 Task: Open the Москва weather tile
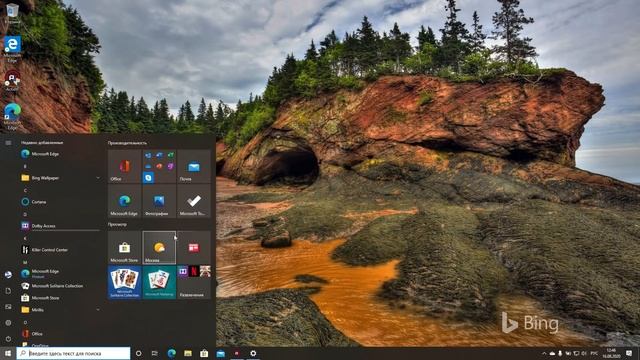click(159, 247)
